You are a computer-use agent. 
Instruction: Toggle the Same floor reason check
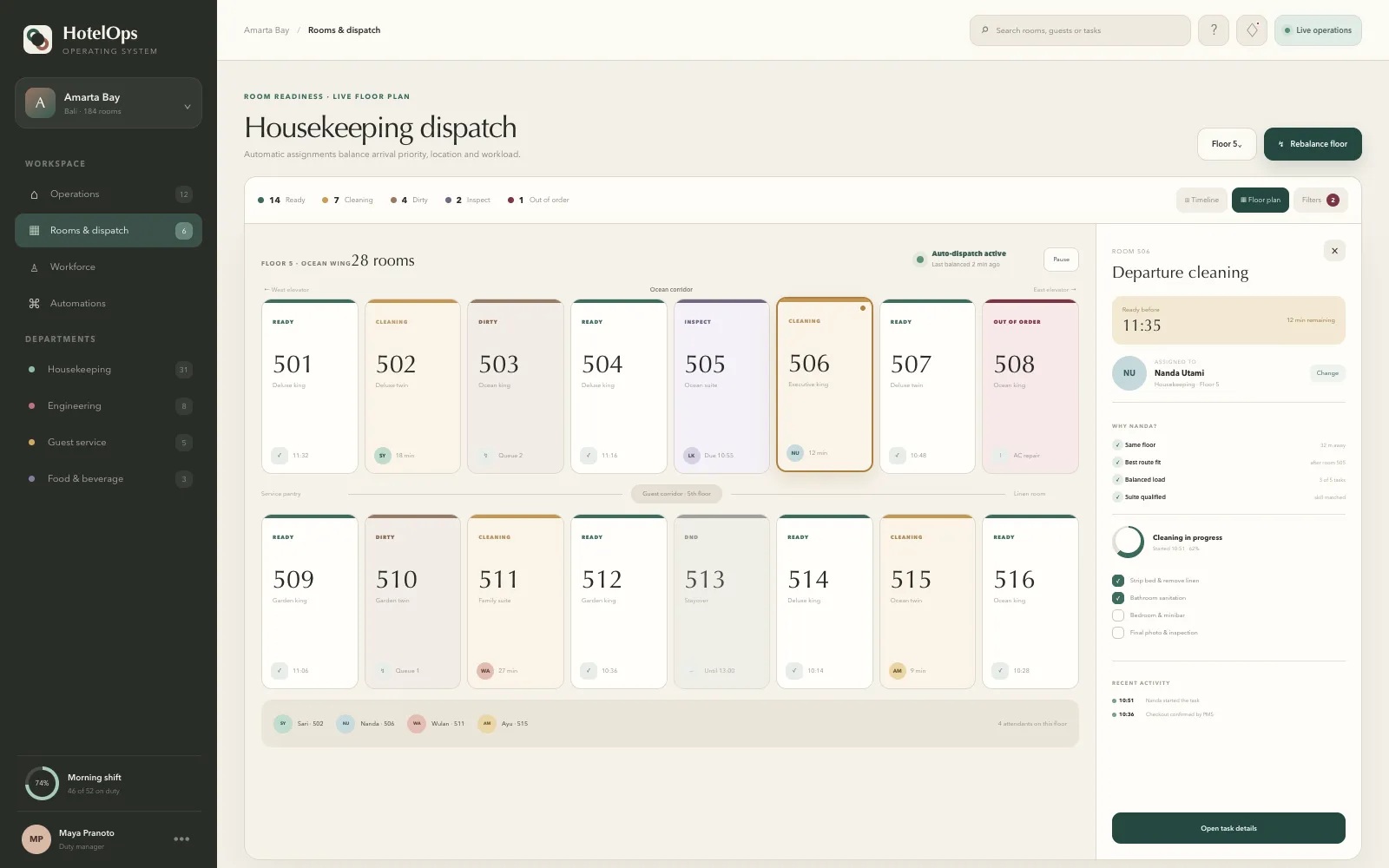[x=1117, y=445]
